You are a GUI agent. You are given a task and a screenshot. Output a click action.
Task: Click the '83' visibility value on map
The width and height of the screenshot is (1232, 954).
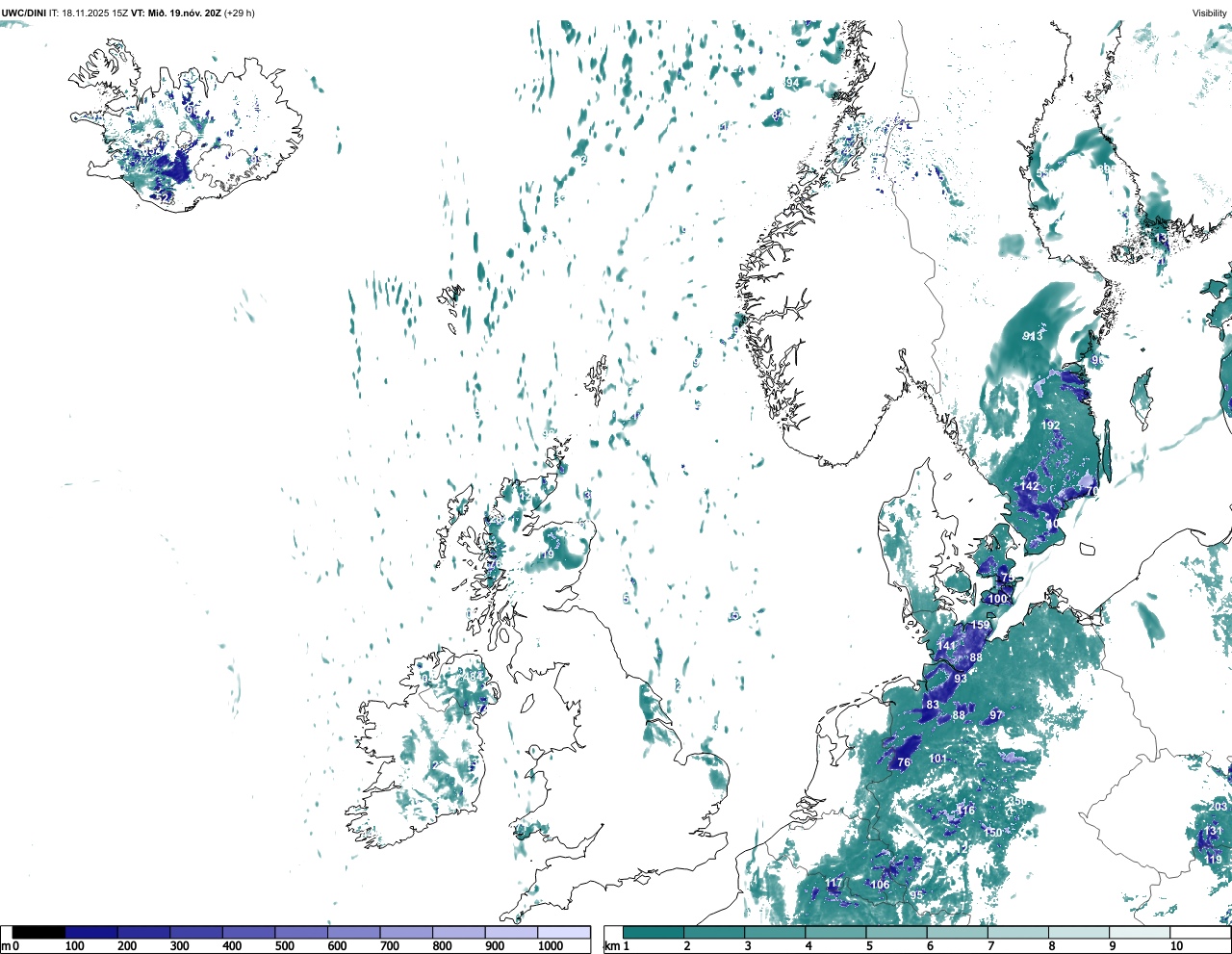click(x=933, y=705)
